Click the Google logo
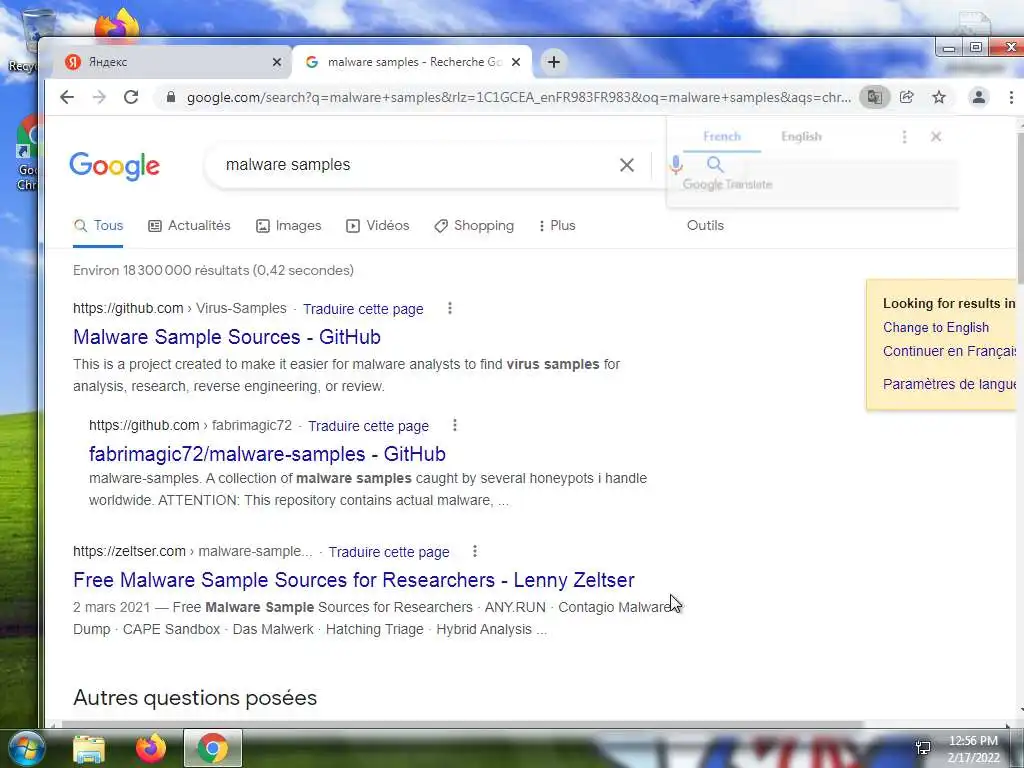Image resolution: width=1024 pixels, height=768 pixels. pyautogui.click(x=114, y=166)
